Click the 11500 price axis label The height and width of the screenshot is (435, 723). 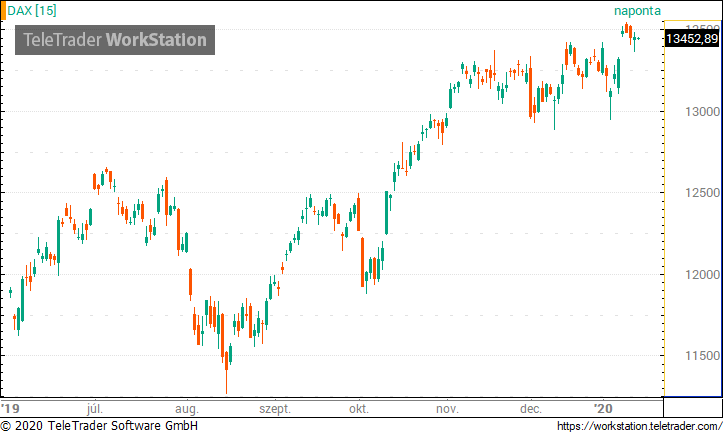(x=702, y=356)
